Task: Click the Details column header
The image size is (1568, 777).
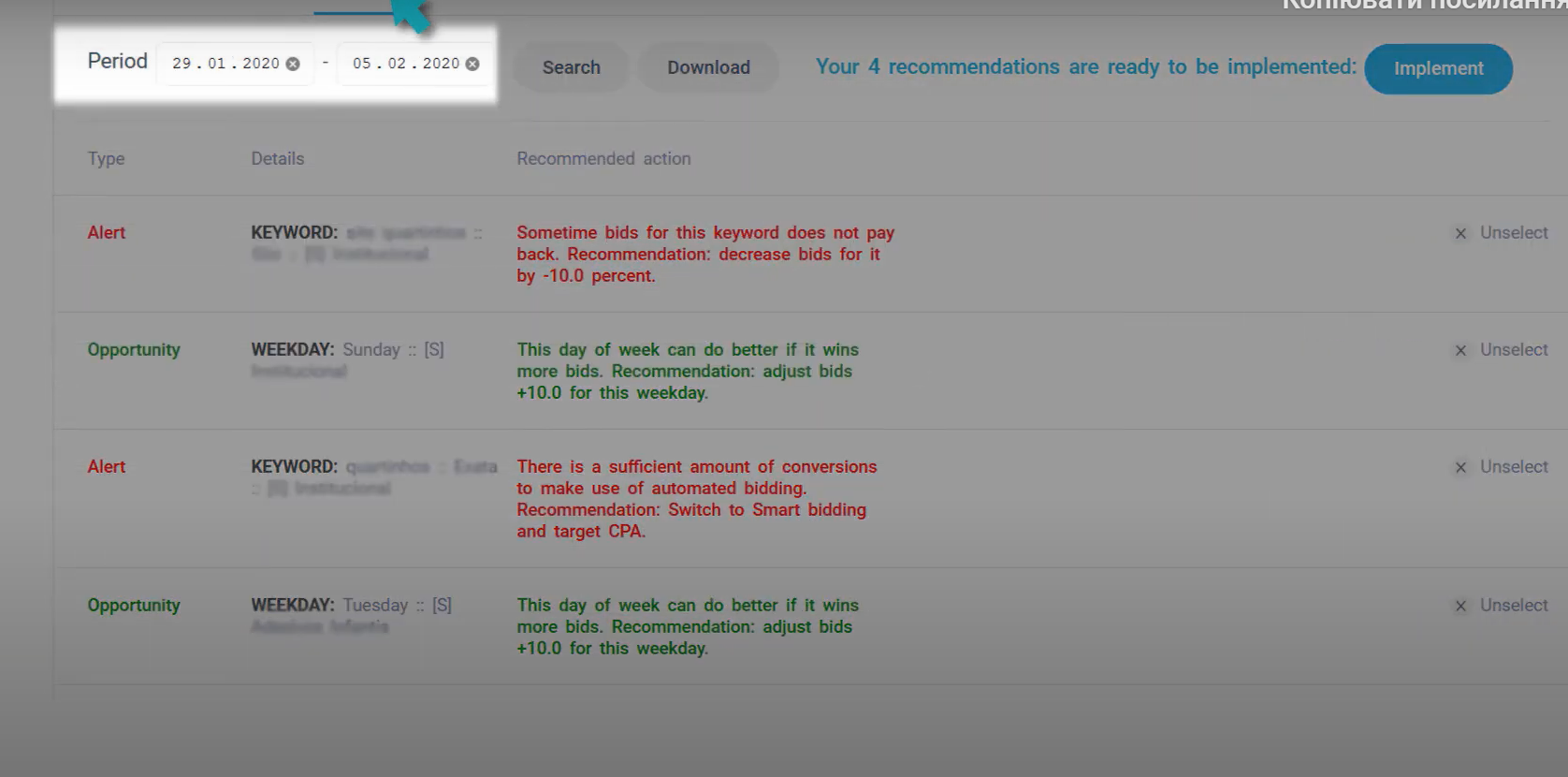Action: tap(277, 159)
